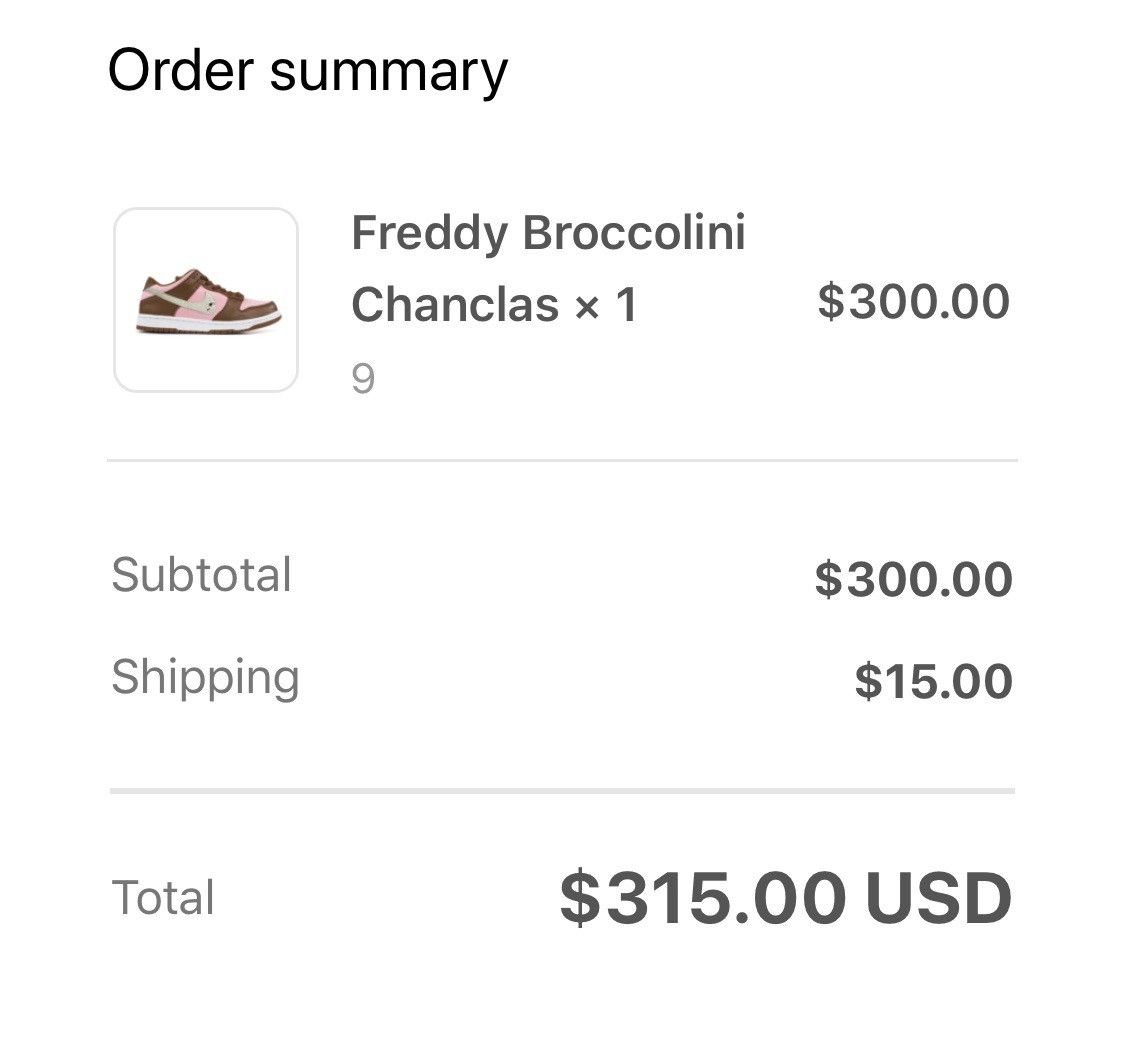
Task: Click the "Chanclas" word in product title
Action: coord(455,304)
